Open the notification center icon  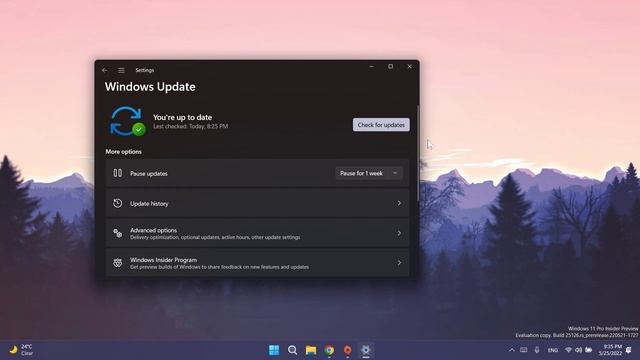click(629, 350)
